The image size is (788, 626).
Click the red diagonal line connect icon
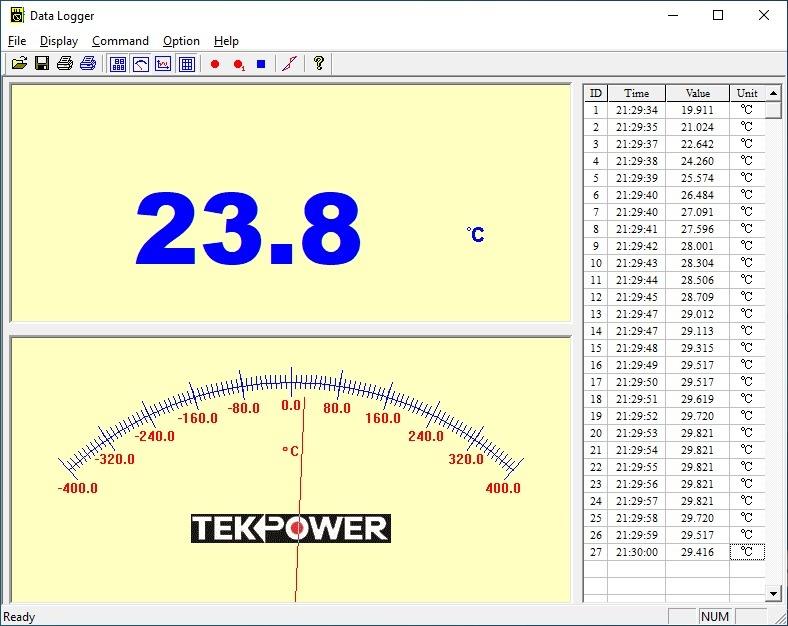[289, 64]
